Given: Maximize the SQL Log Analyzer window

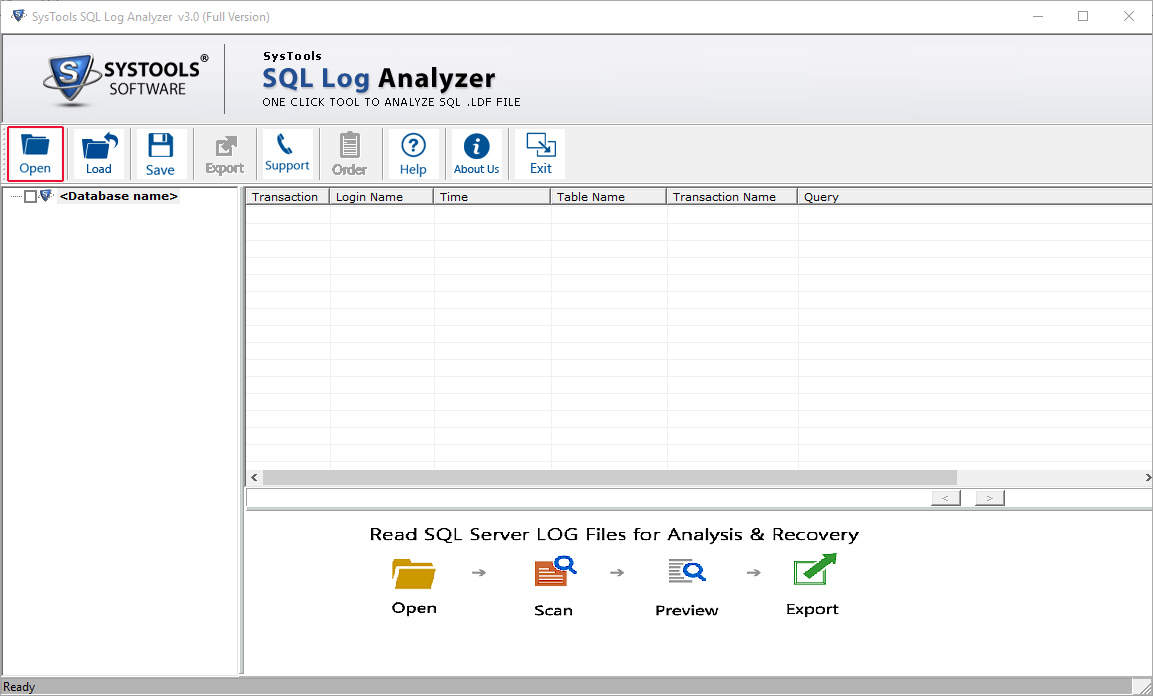Looking at the screenshot, I should point(1083,16).
